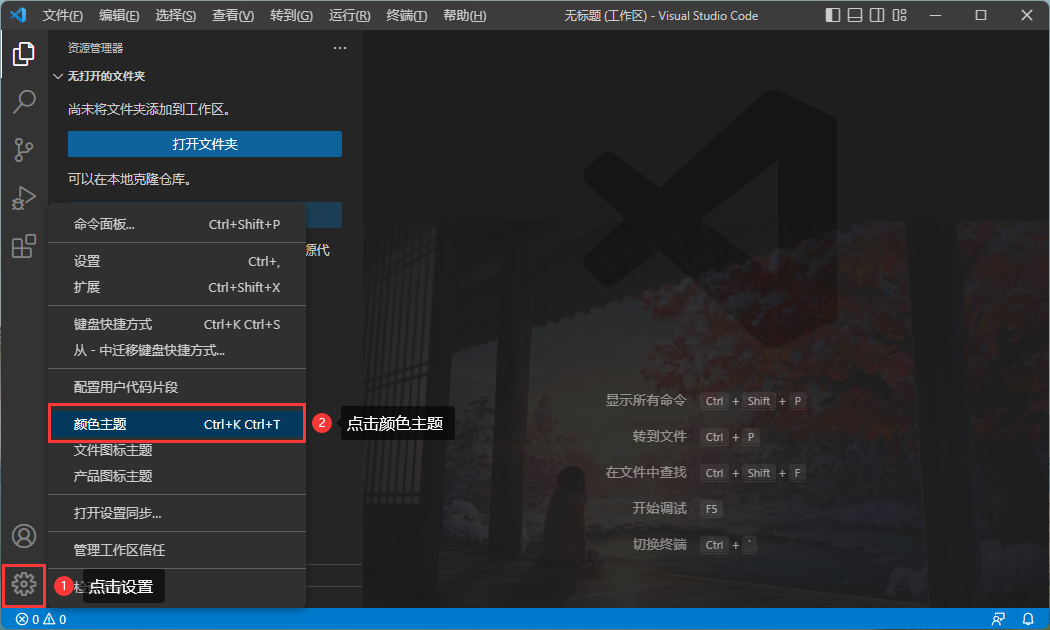This screenshot has height=630, width=1050.
Task: Toggle the Panel layout visibility
Action: click(x=856, y=16)
